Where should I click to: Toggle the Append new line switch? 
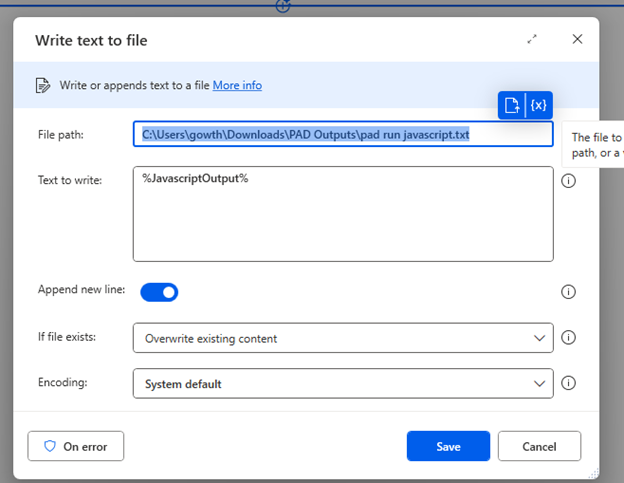[159, 292]
